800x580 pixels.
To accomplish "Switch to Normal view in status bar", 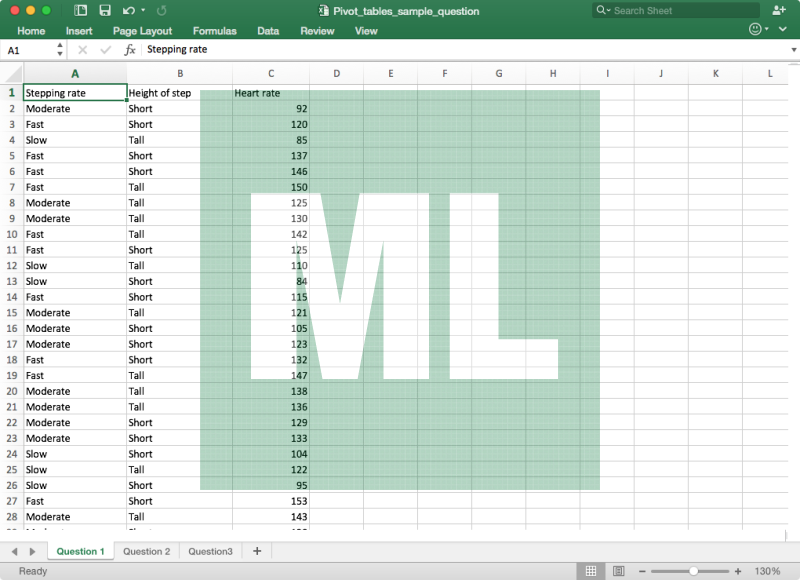I will [x=591, y=571].
